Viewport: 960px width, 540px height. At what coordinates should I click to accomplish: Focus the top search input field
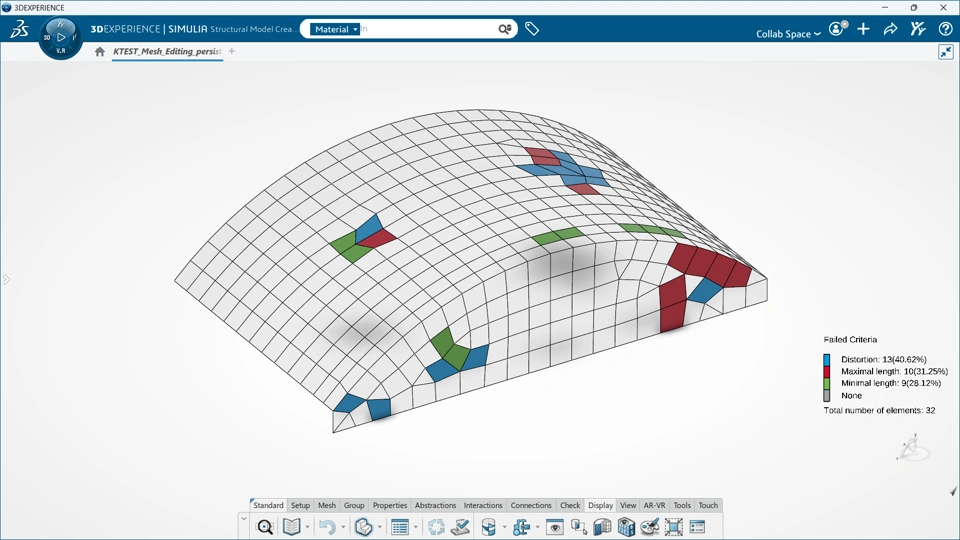pyautogui.click(x=429, y=29)
